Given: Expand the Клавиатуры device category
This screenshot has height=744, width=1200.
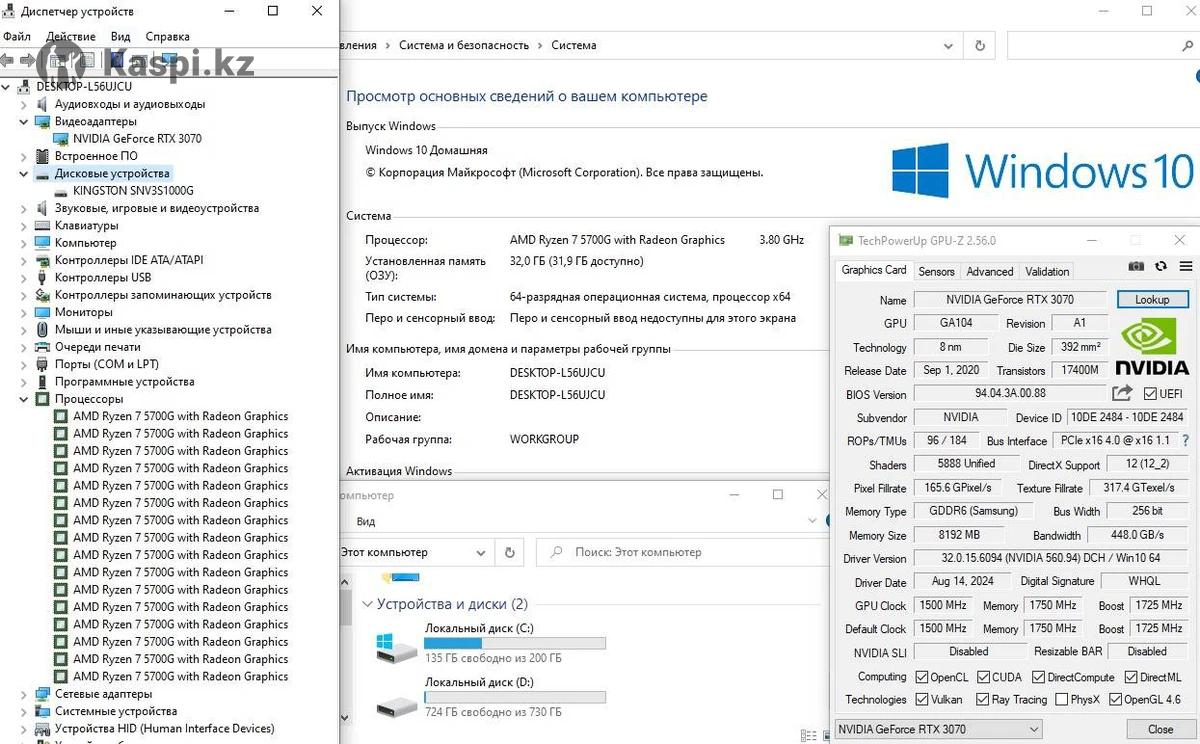Looking at the screenshot, I should [x=25, y=226].
